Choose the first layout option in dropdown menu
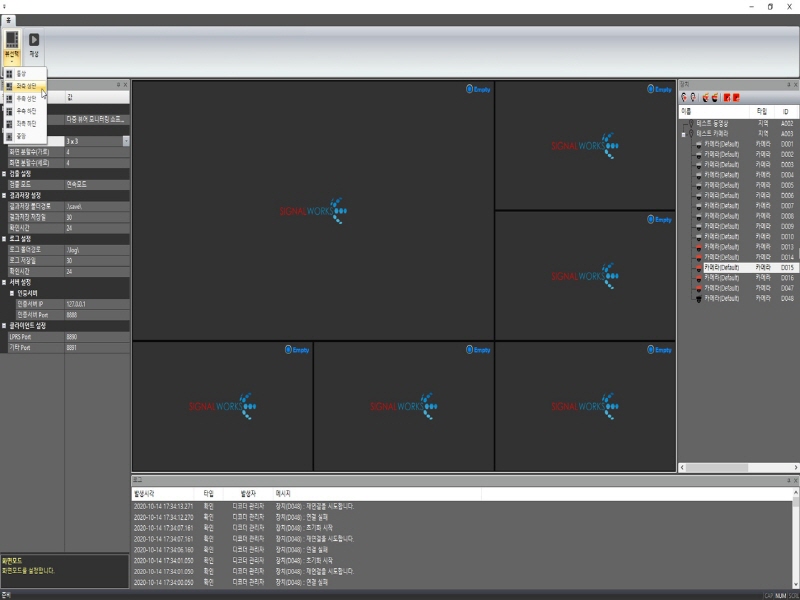The width and height of the screenshot is (800, 600). click(x=24, y=74)
